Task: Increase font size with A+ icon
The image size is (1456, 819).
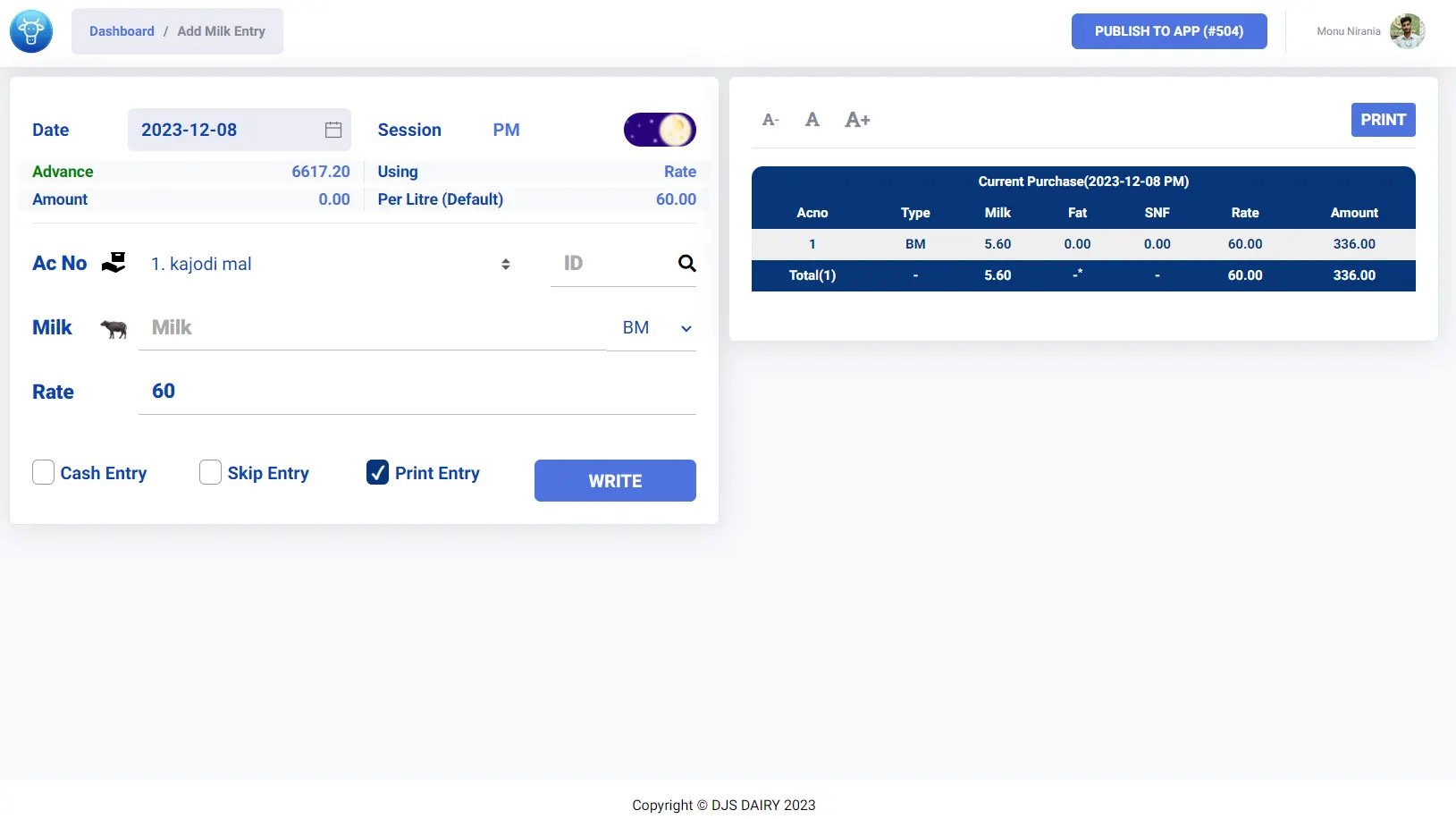Action: click(x=857, y=120)
